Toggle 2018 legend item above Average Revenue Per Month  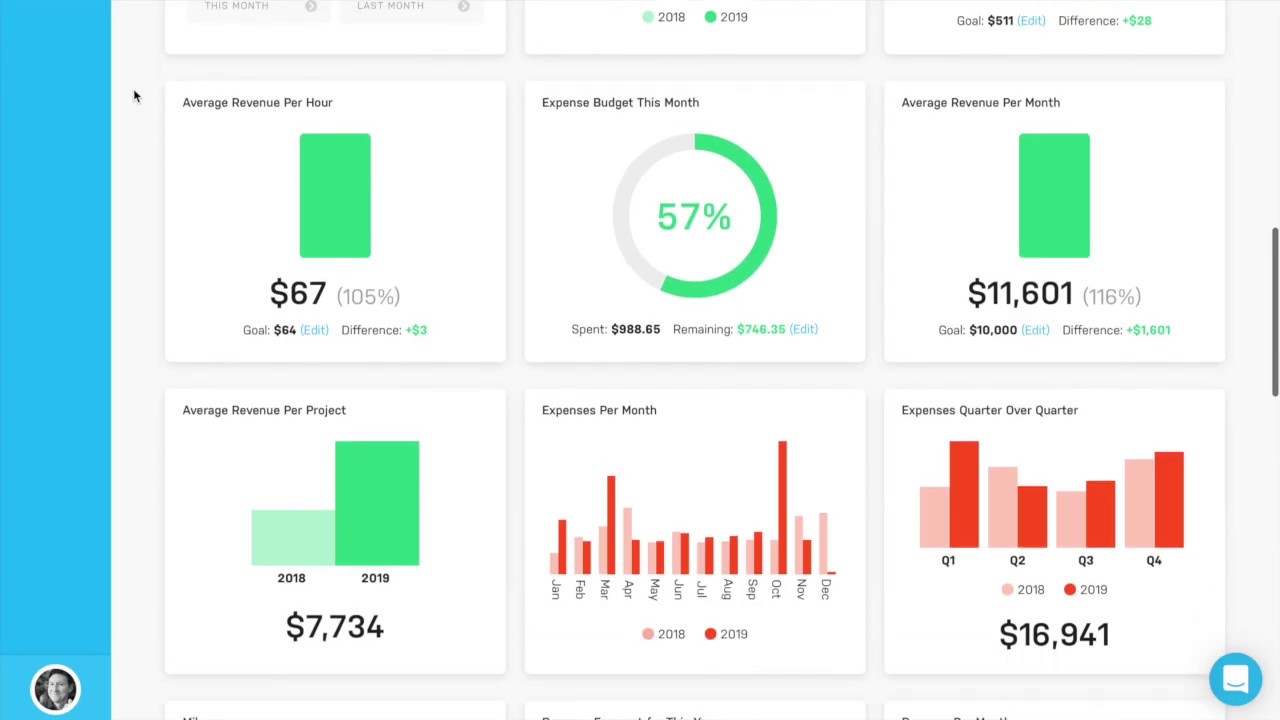point(663,17)
